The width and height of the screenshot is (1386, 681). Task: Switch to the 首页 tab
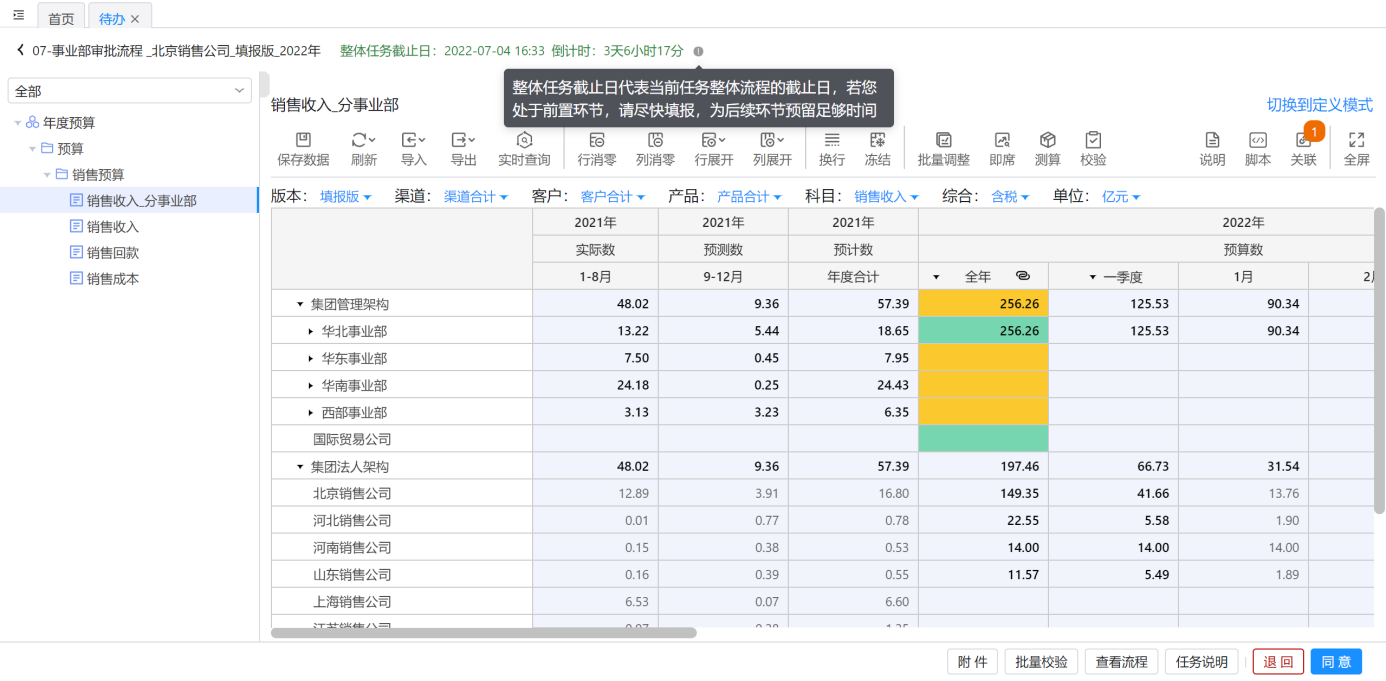(x=61, y=18)
